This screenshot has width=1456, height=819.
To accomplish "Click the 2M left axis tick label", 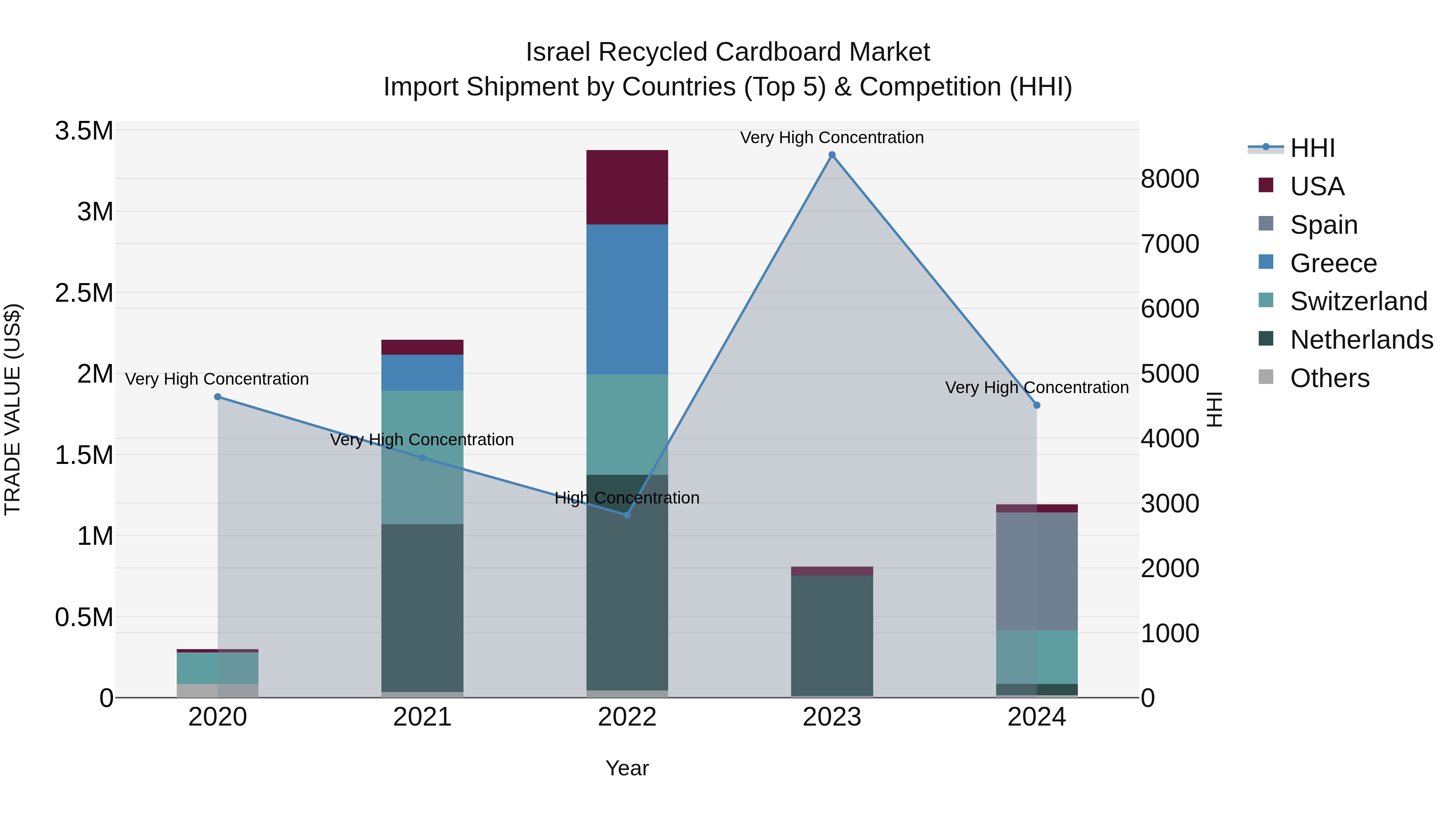I will [x=95, y=374].
